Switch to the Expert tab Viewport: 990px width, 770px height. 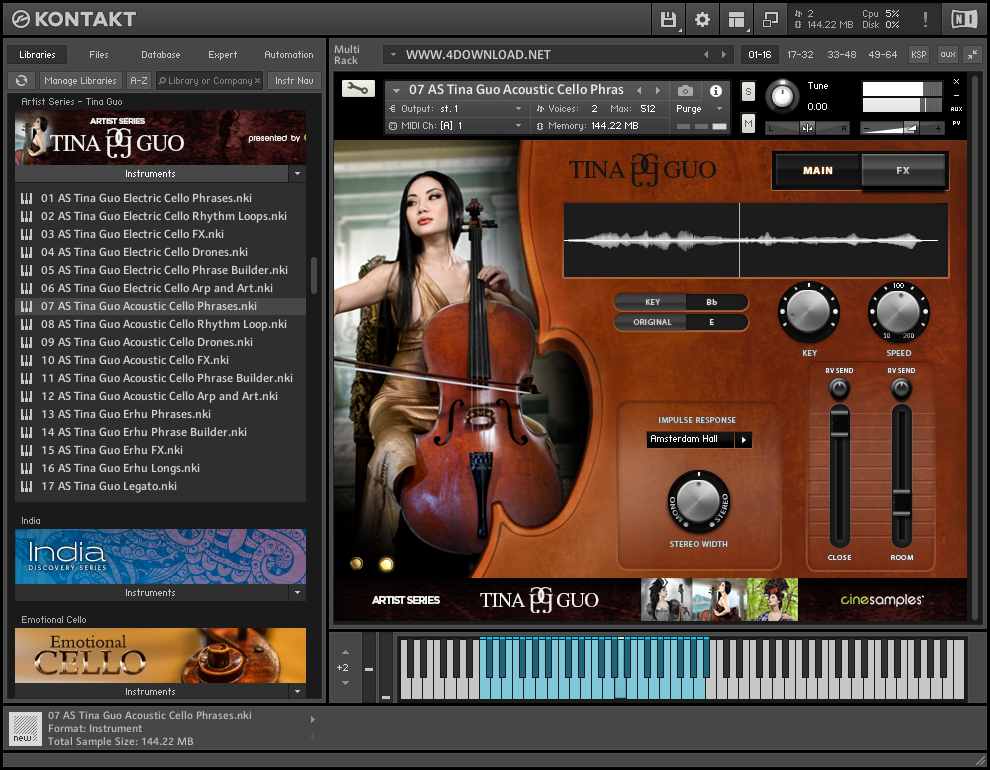point(222,55)
